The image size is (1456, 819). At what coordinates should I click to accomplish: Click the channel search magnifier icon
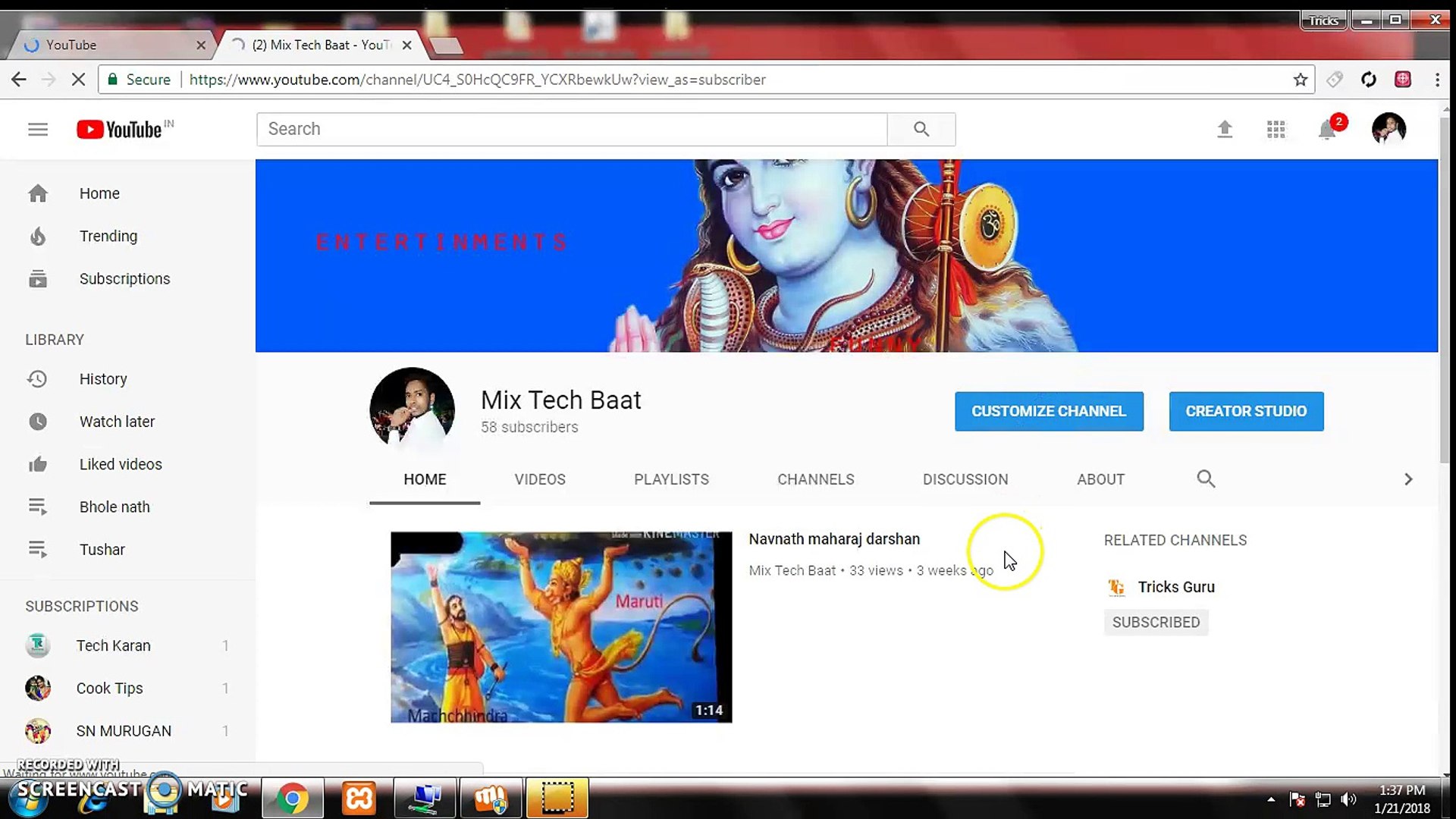1205,479
